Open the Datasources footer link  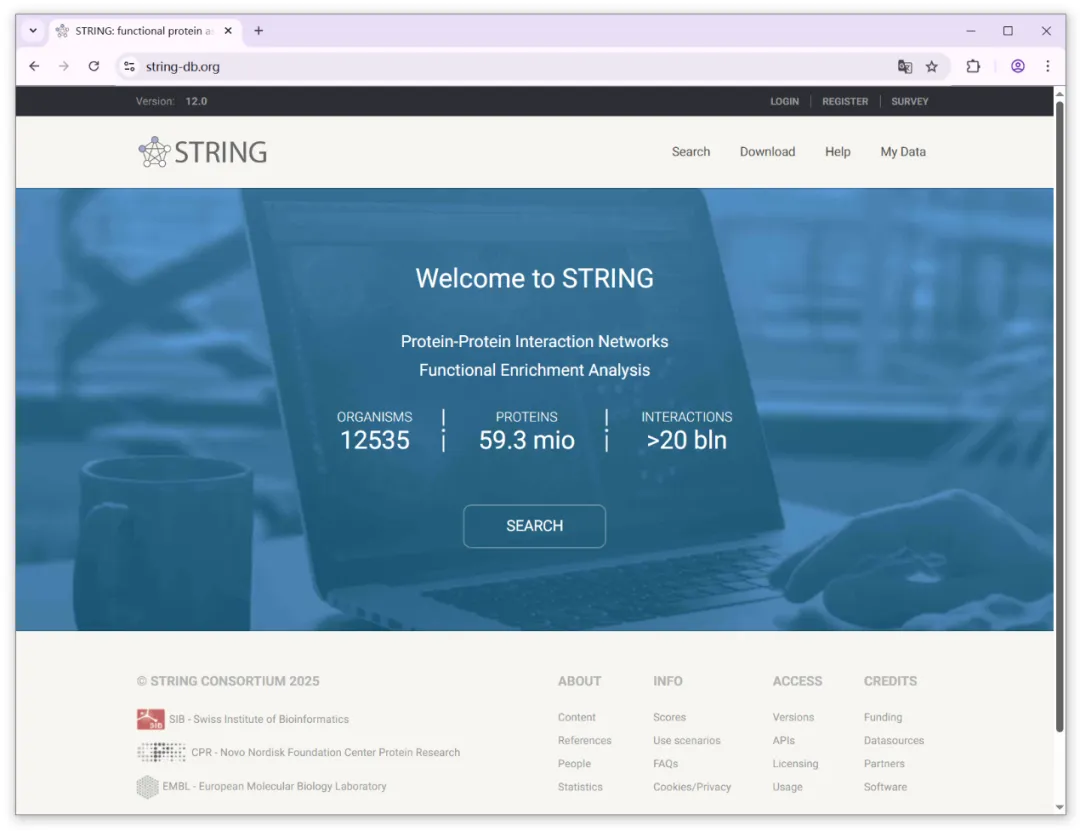click(x=894, y=740)
